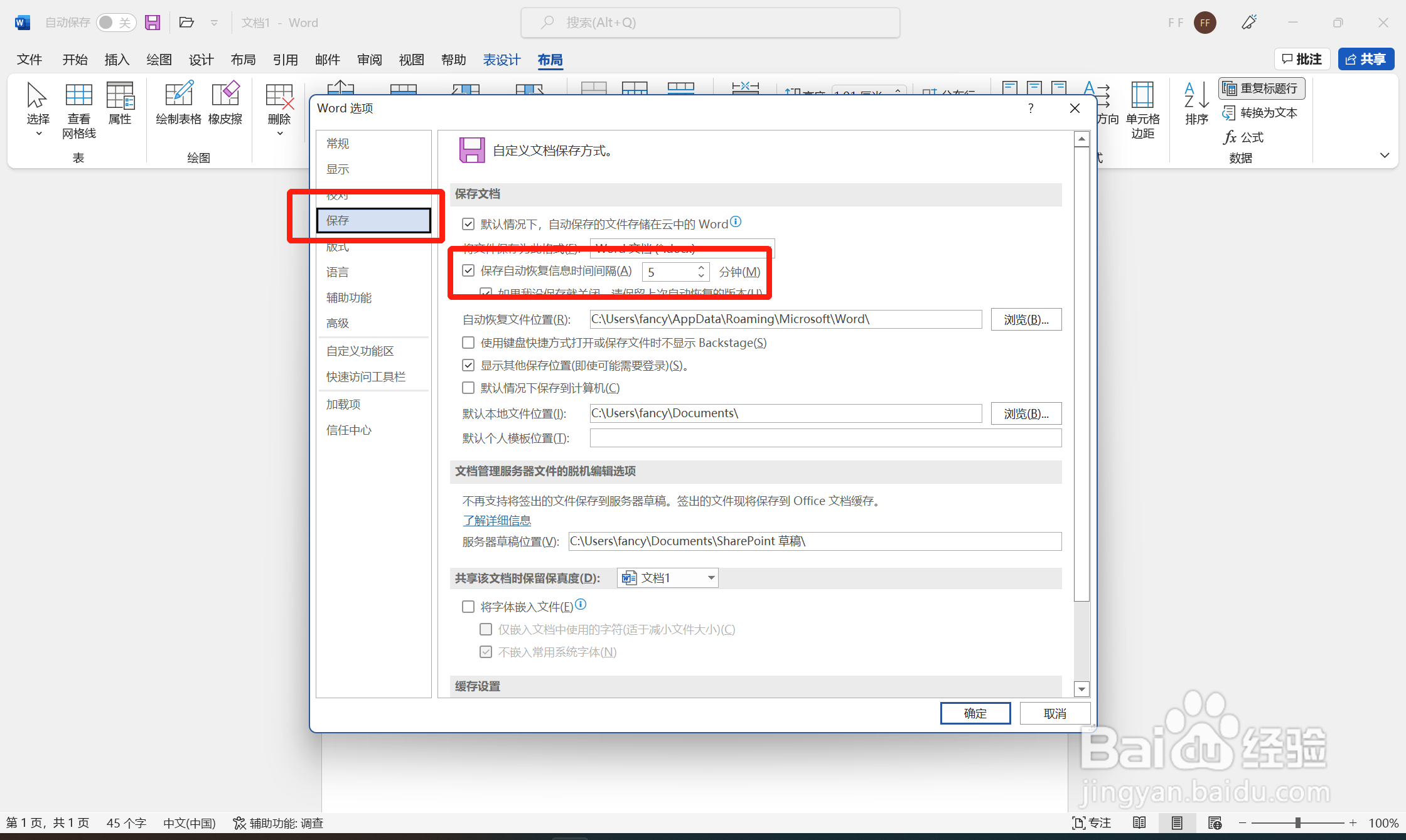Toggle cloud autosave by default checkbox
Screen dimensions: 1406x840
click(x=468, y=224)
